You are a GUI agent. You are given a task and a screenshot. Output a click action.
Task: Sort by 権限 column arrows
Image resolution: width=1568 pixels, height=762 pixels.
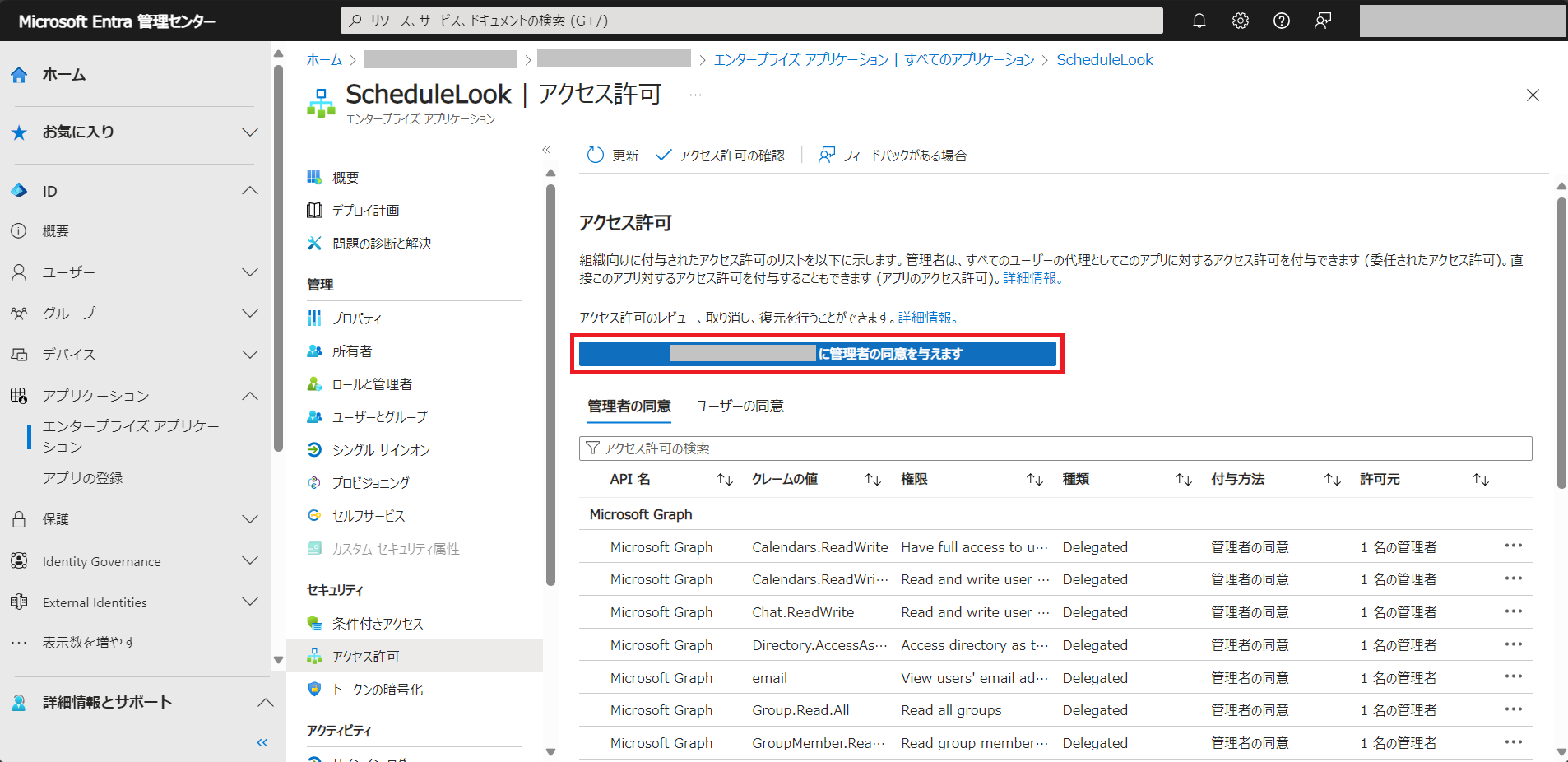click(x=1035, y=480)
